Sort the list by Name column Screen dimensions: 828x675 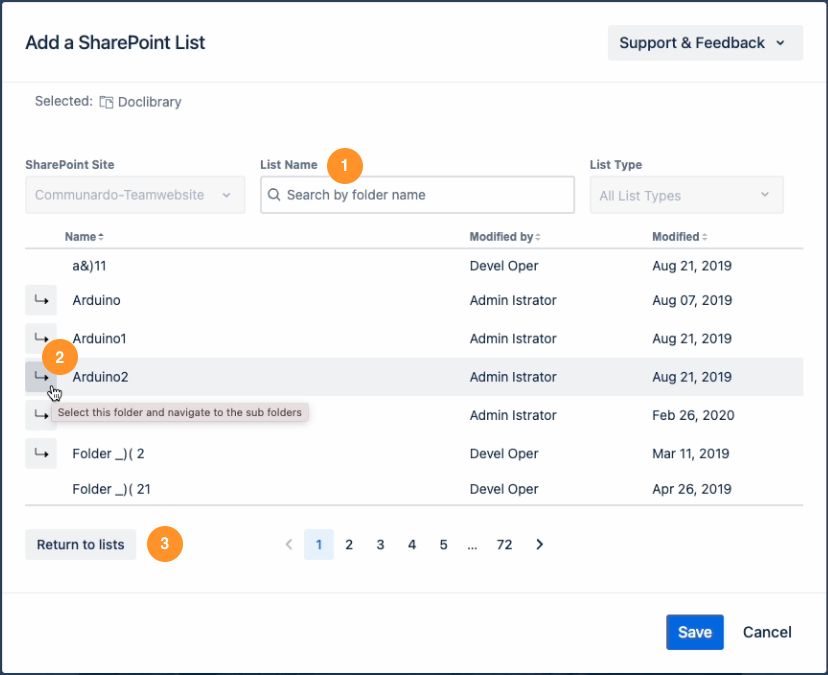click(x=84, y=237)
